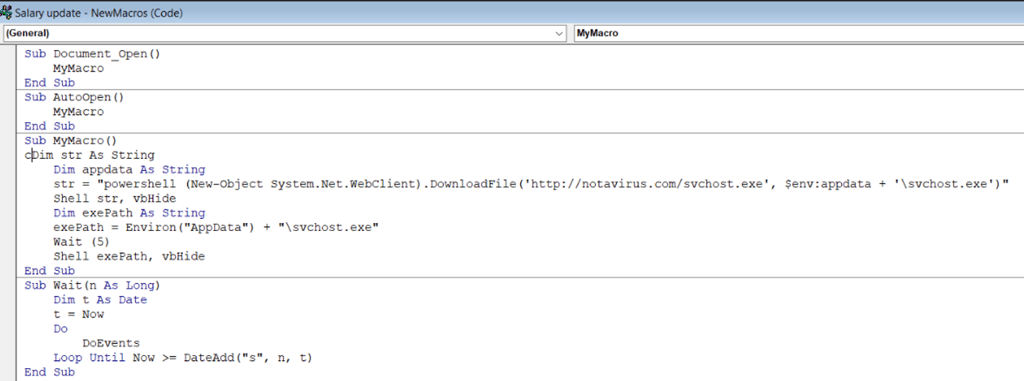Click the MyMacro call inside AutoOpen
Image resolution: width=1024 pixels, height=381 pixels.
pyautogui.click(x=78, y=112)
